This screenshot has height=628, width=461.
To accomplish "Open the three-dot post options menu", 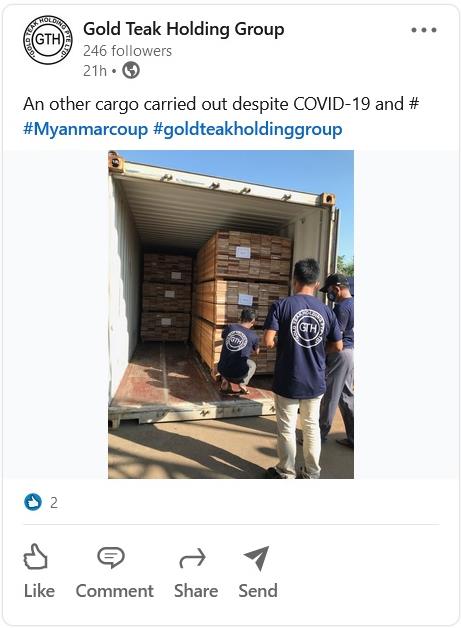I will [x=424, y=30].
